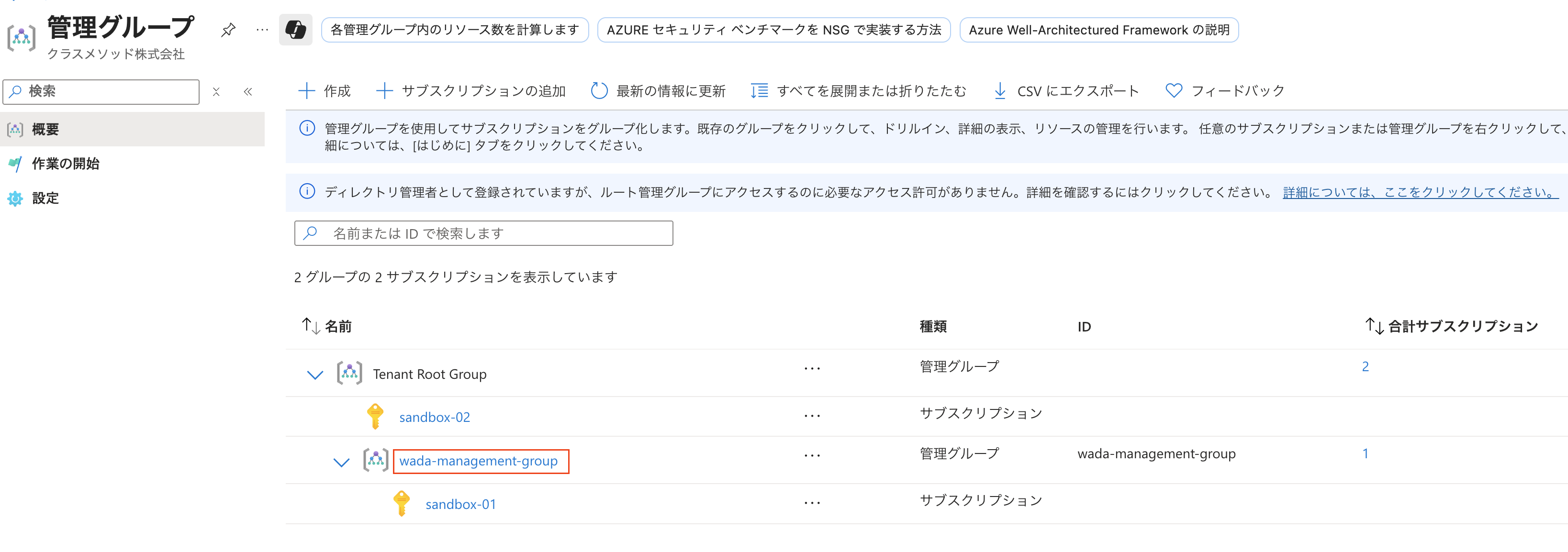Open the ellipsis menu for Tenant Root Group
Screen dimensions: 1568x552
pos(812,368)
